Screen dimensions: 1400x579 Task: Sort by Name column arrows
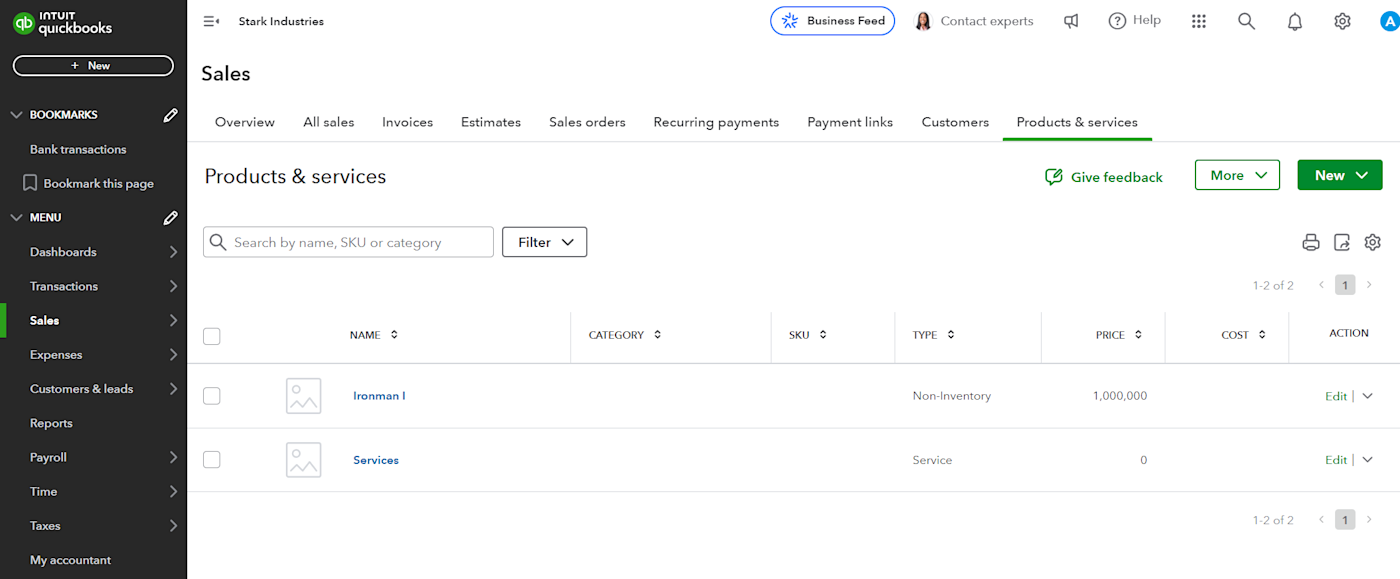click(394, 335)
